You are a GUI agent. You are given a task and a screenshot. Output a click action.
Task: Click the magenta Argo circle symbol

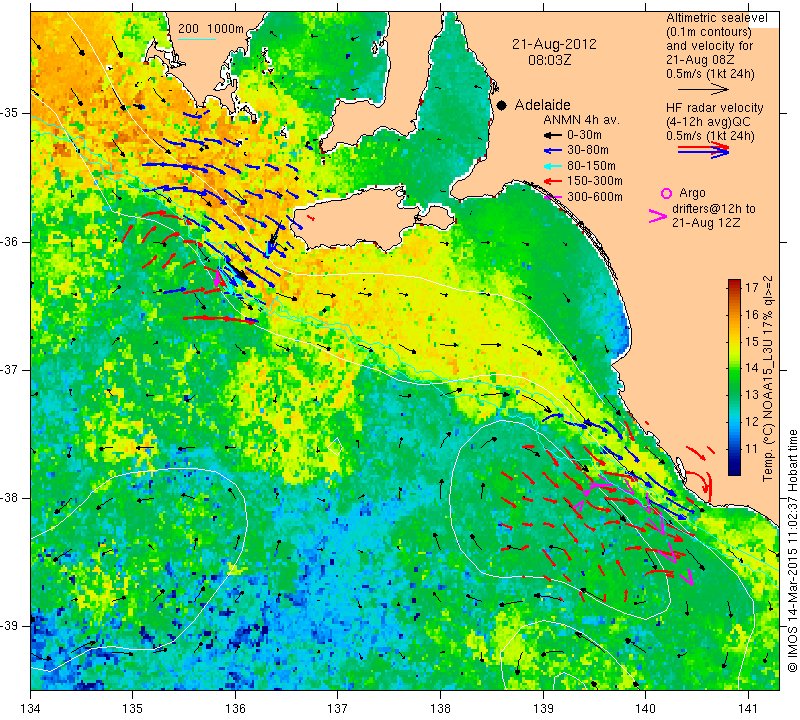point(666,193)
